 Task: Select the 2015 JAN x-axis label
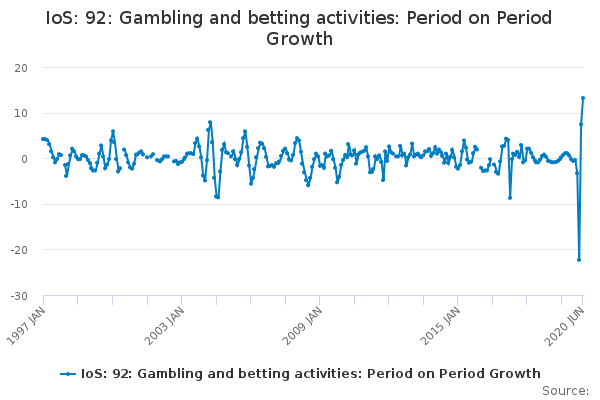coord(442,320)
